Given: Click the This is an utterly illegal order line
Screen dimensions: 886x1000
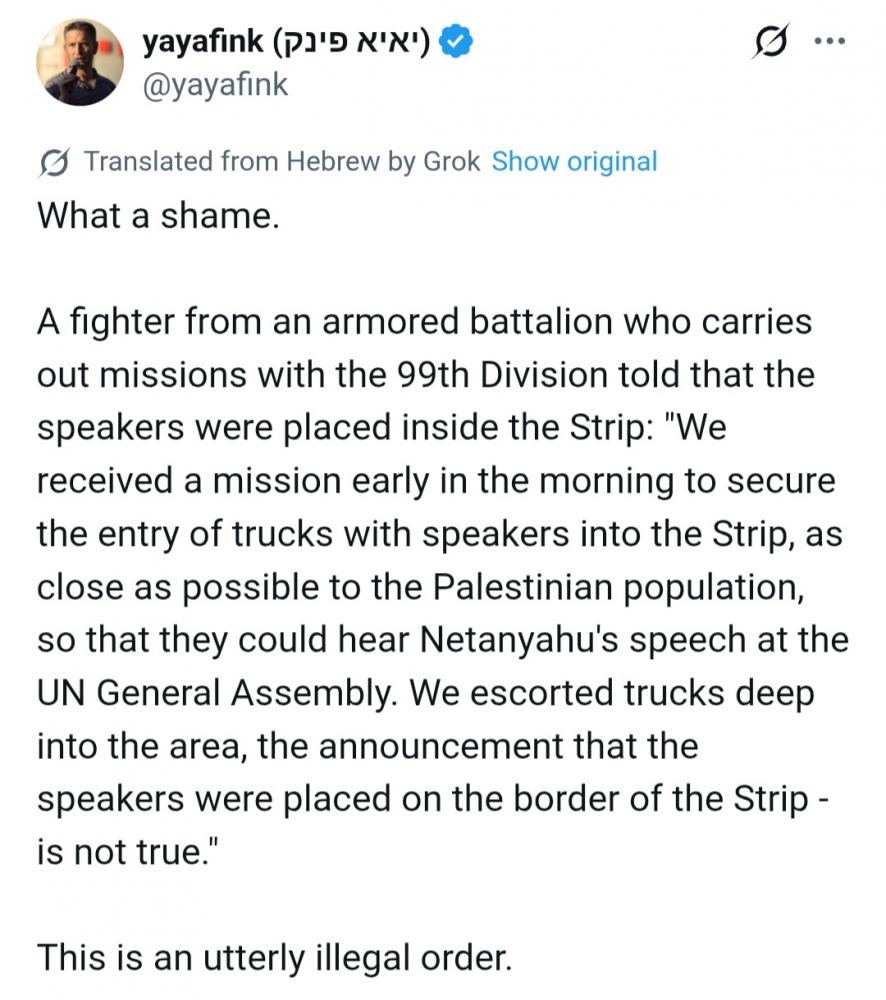Looking at the screenshot, I should (x=274, y=958).
